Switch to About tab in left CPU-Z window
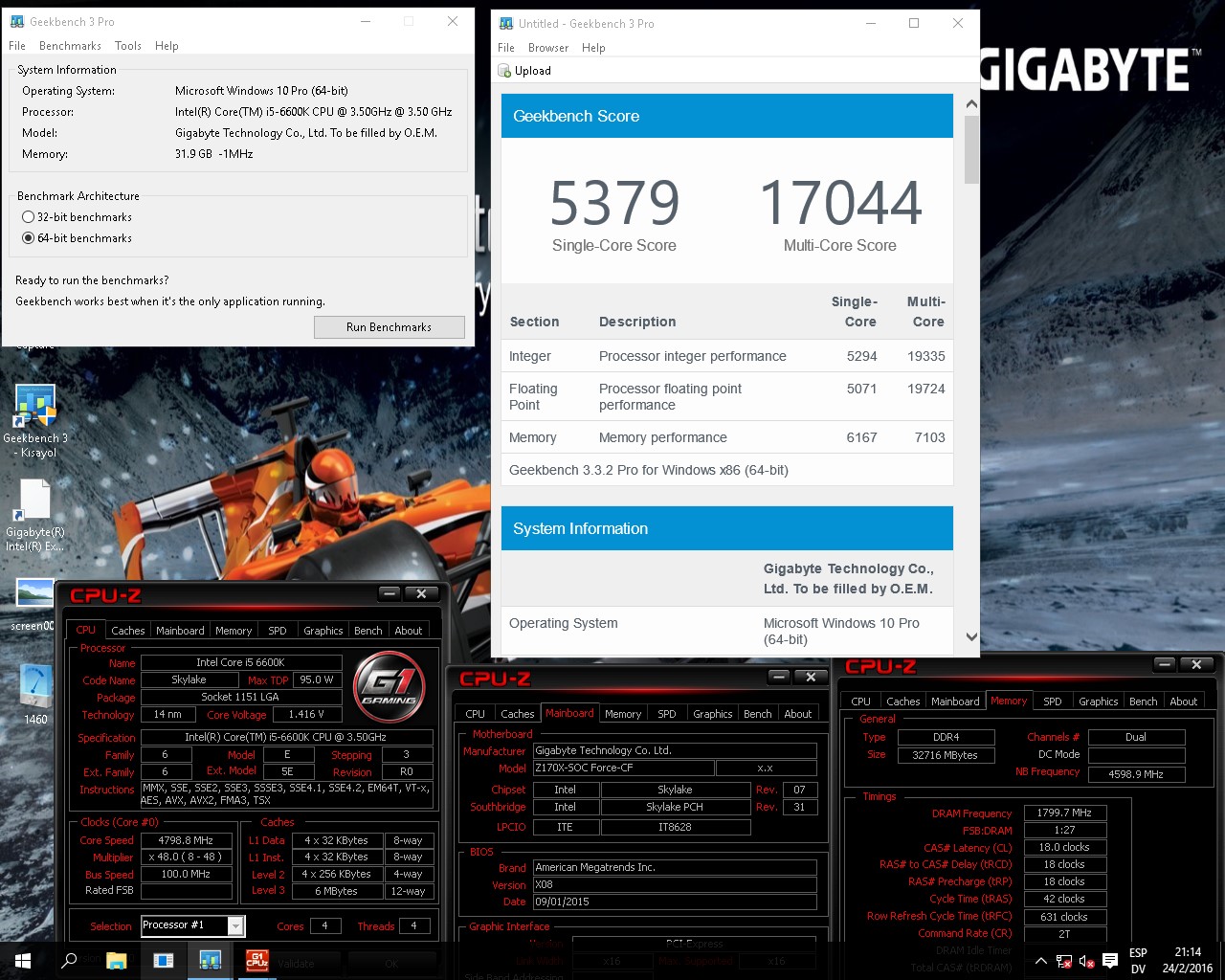The height and width of the screenshot is (980, 1225). [409, 631]
